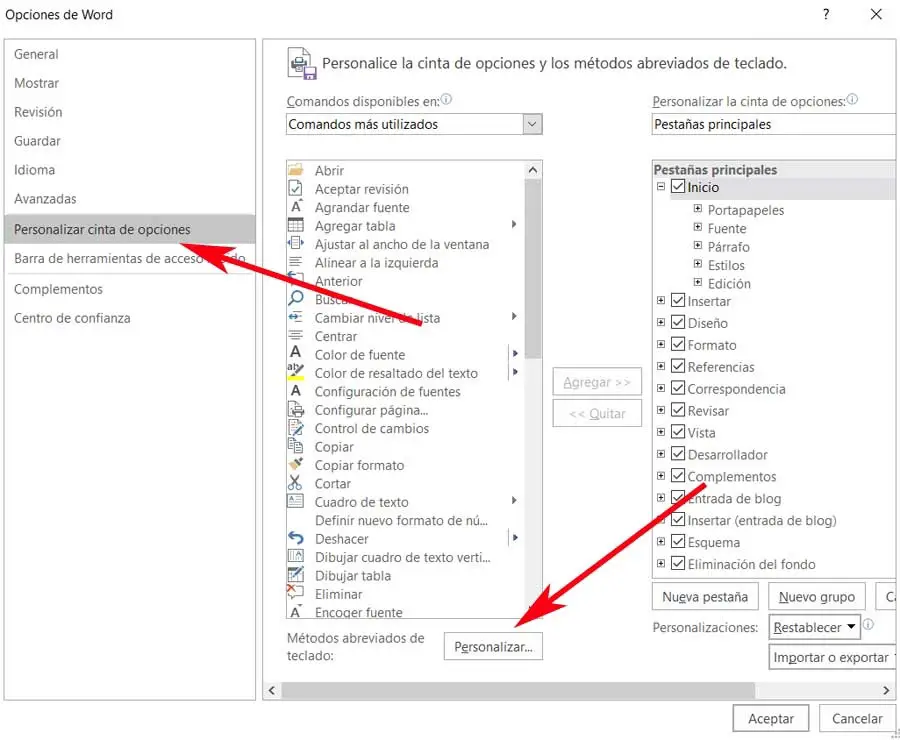Open the Pestañas principales dropdown
This screenshot has width=900, height=740.
click(773, 124)
